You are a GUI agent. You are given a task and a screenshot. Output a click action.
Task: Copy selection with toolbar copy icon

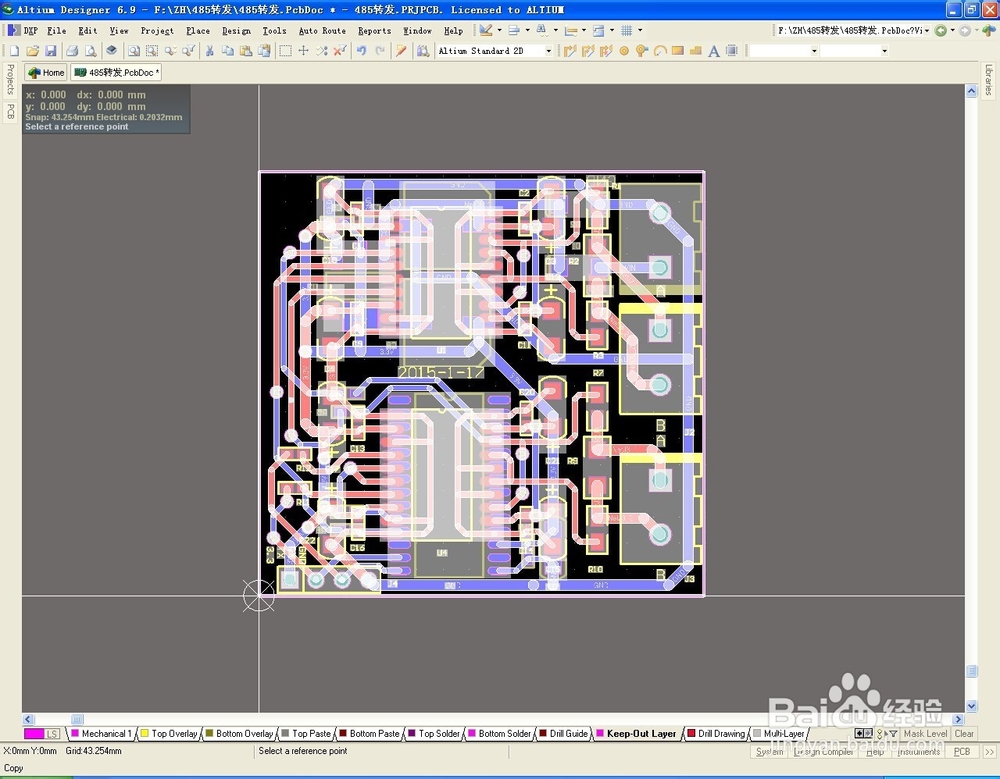(228, 51)
